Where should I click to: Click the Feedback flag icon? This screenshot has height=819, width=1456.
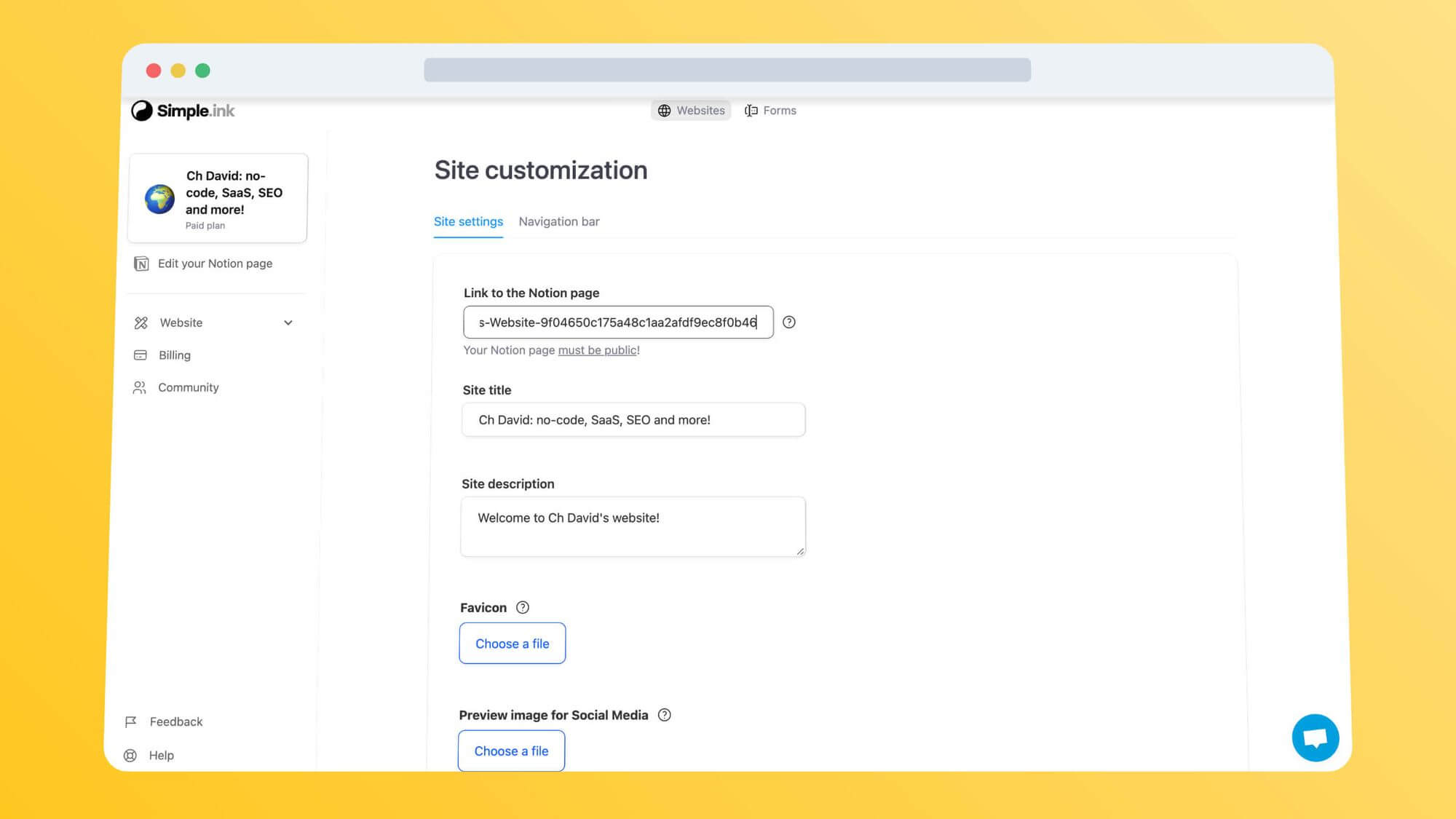coord(131,721)
